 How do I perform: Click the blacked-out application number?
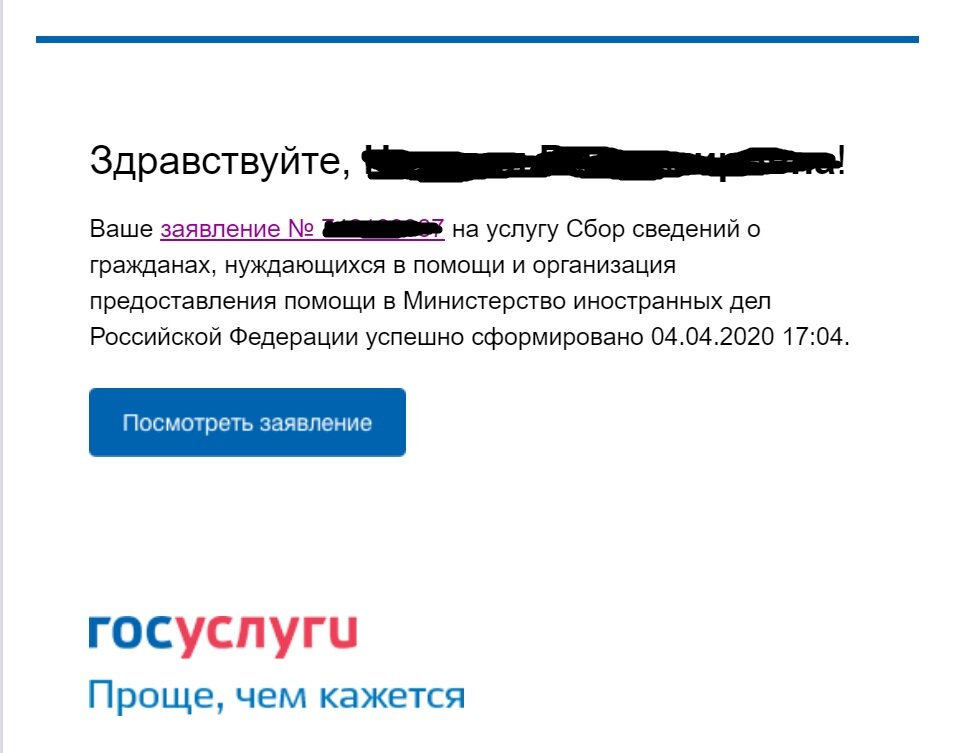coord(383,229)
